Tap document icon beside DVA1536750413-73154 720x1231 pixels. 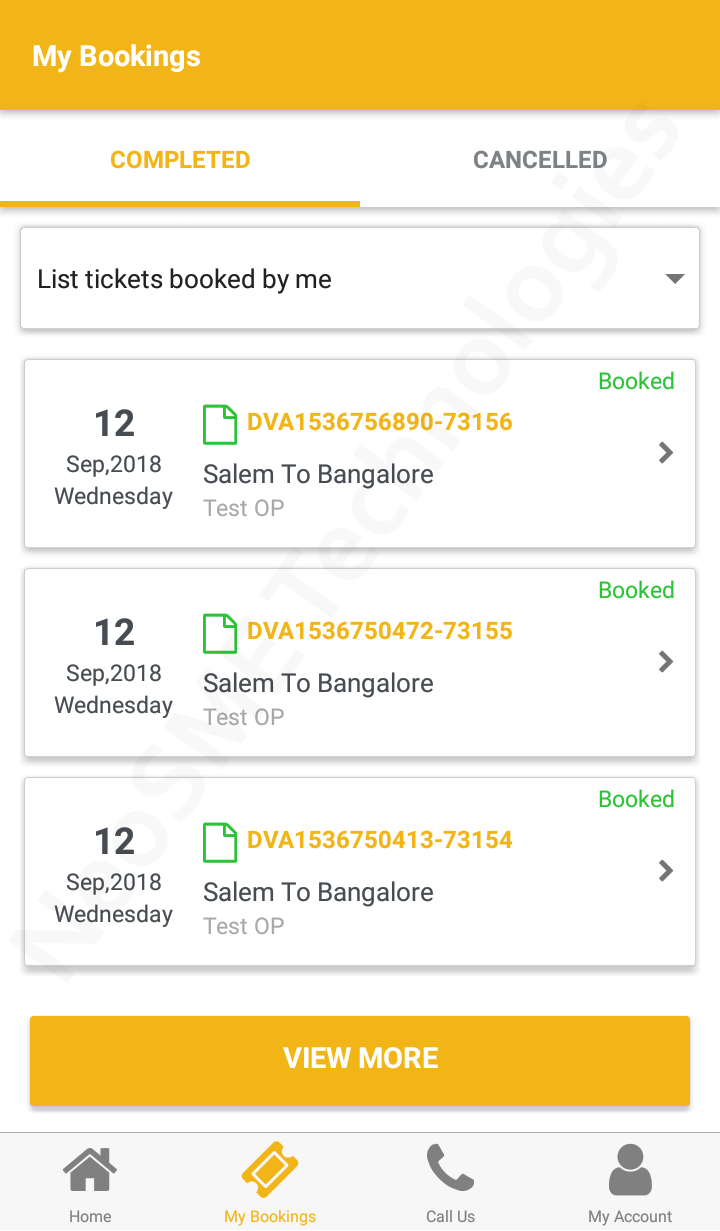coord(220,841)
